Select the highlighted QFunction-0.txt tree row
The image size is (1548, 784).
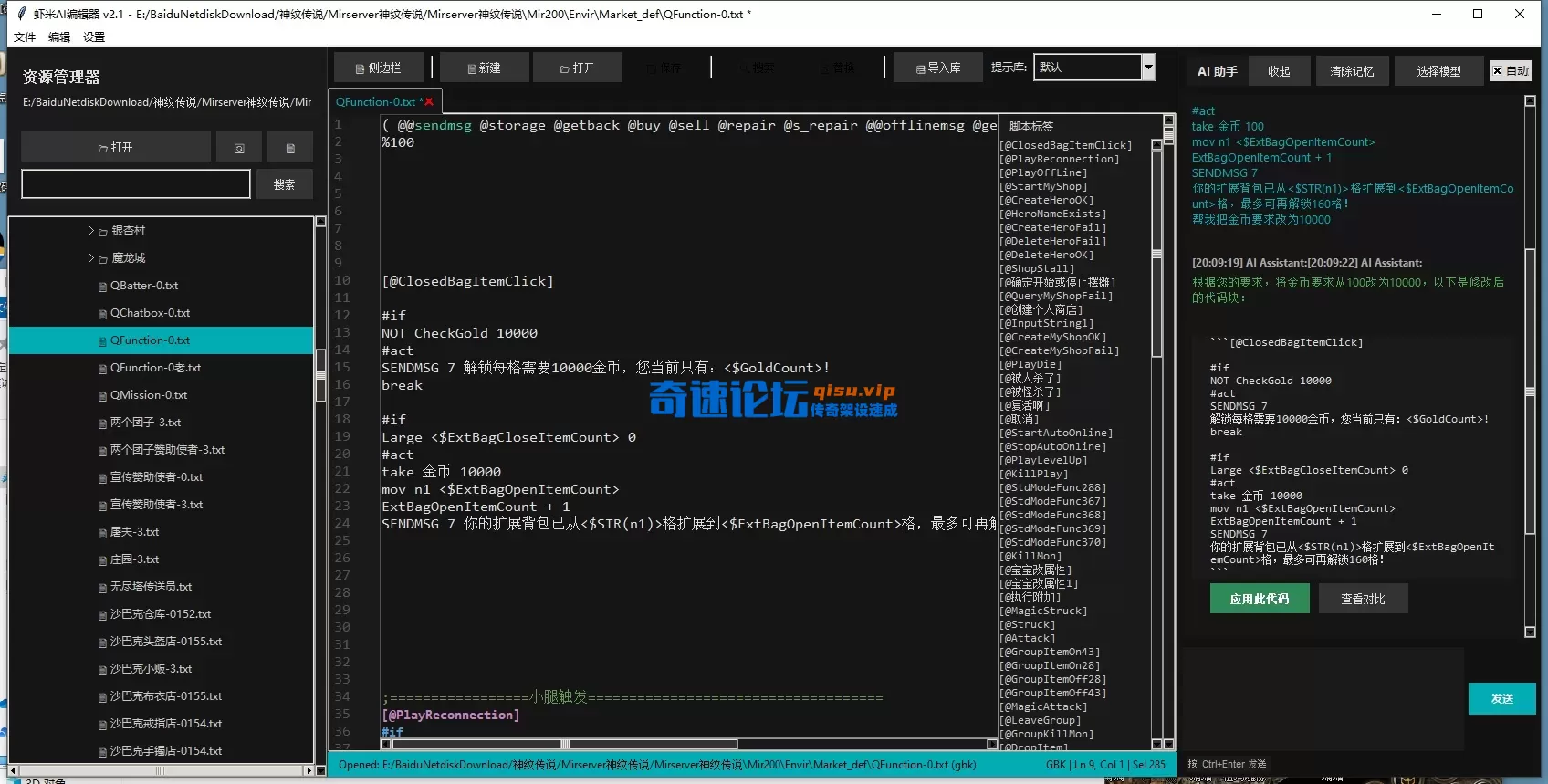click(161, 340)
